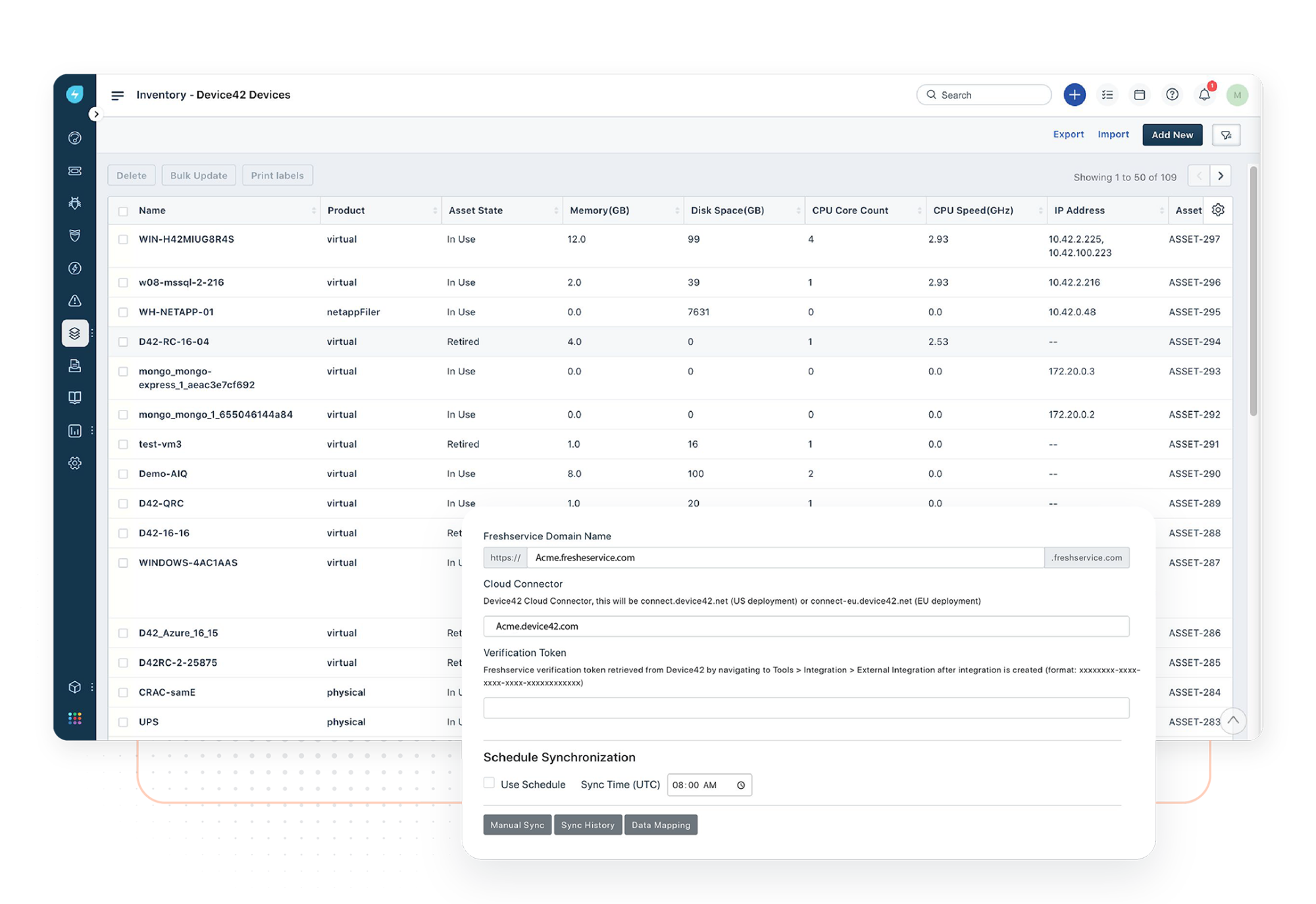Click the Export link

pos(1068,134)
